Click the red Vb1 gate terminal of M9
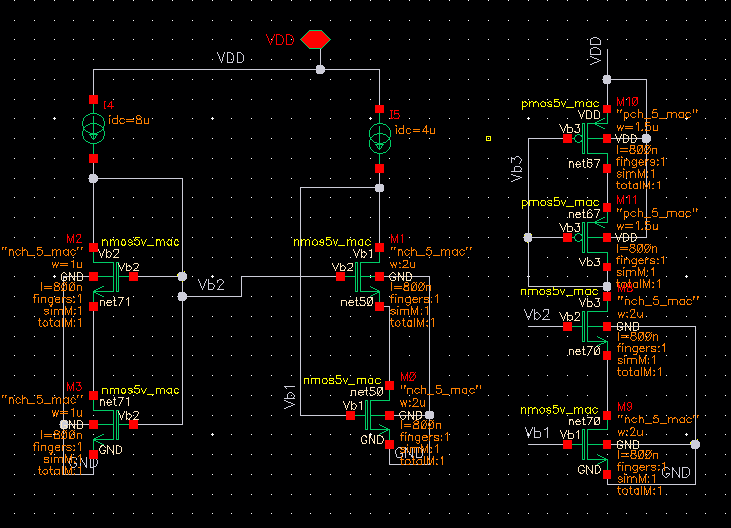Image resolution: width=731 pixels, height=528 pixels. [x=567, y=445]
